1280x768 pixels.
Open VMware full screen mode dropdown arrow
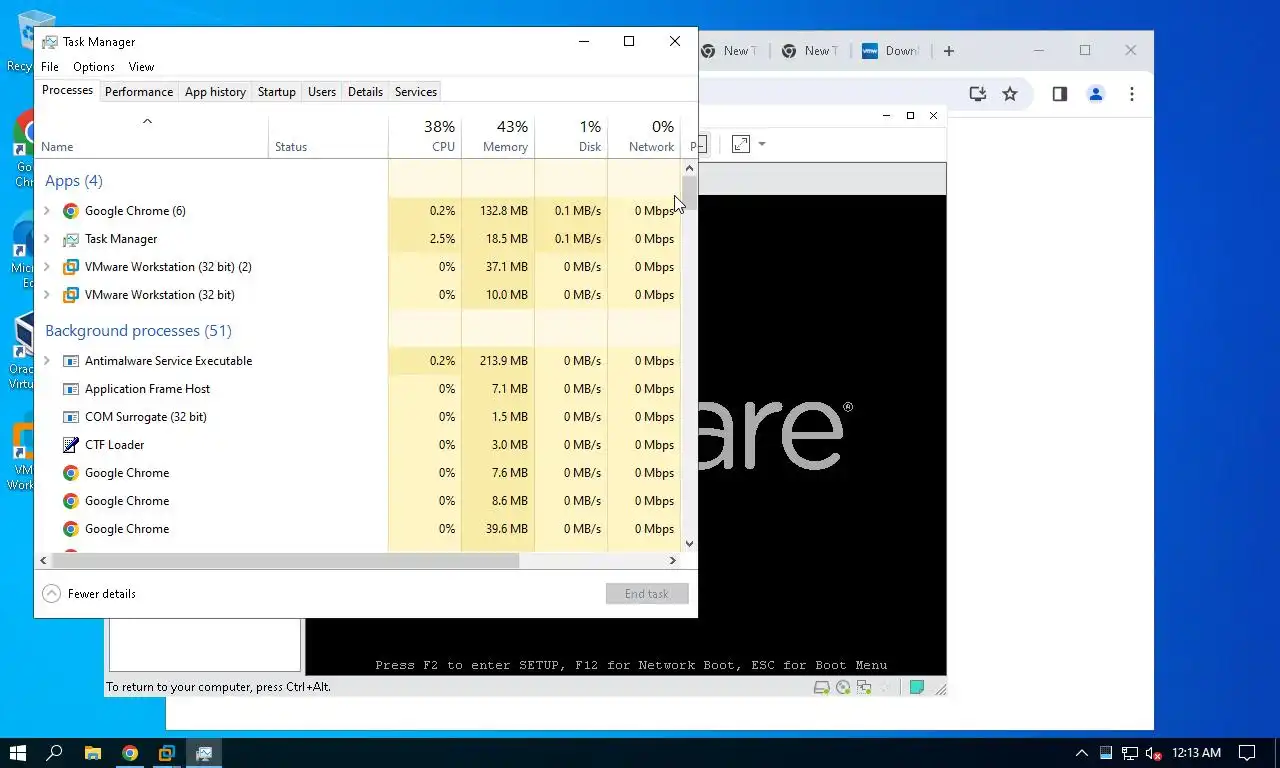(762, 144)
